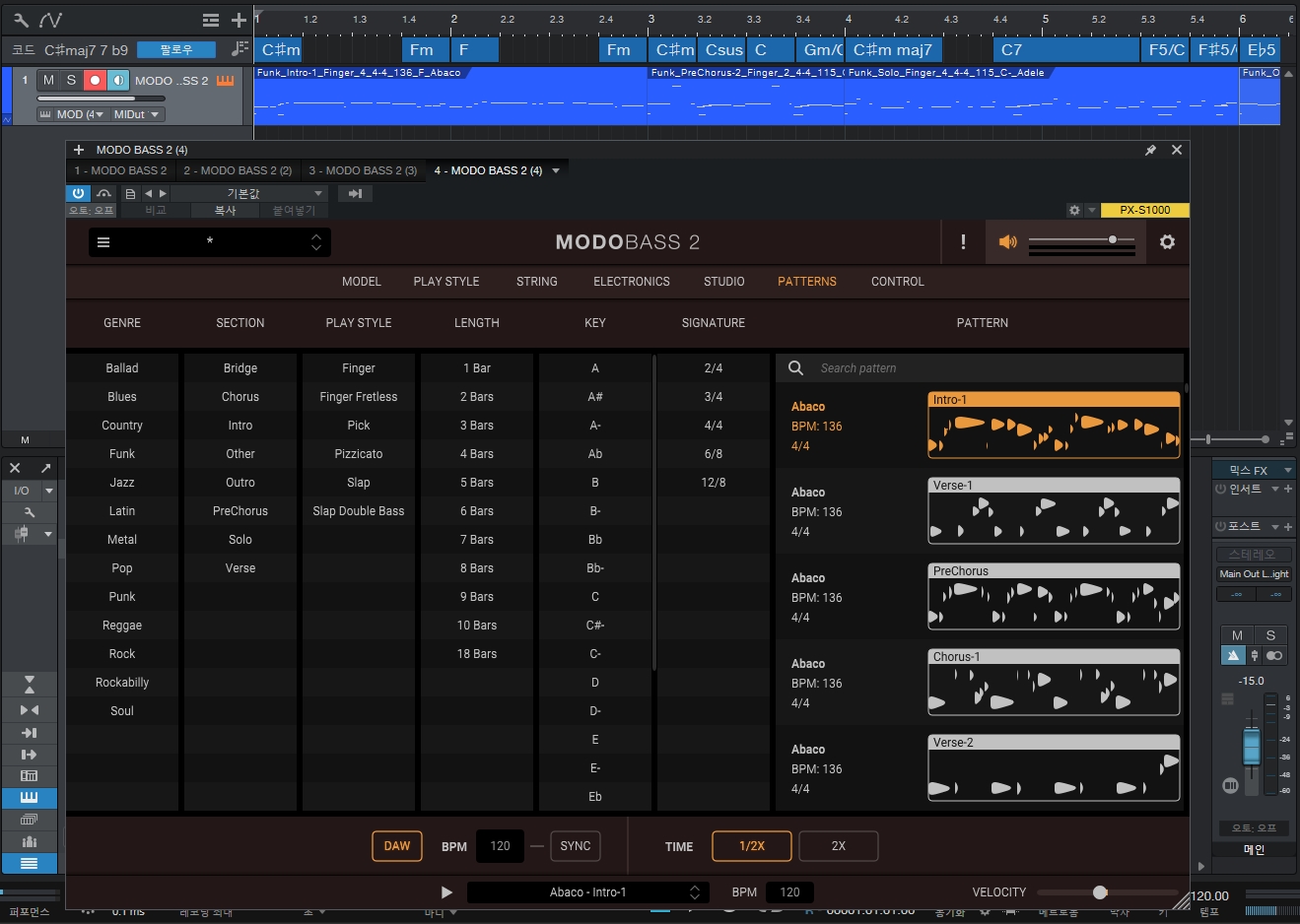Viewport: 1300px width, 924px height.
Task: Mute the main channel with M
Action: click(1237, 635)
